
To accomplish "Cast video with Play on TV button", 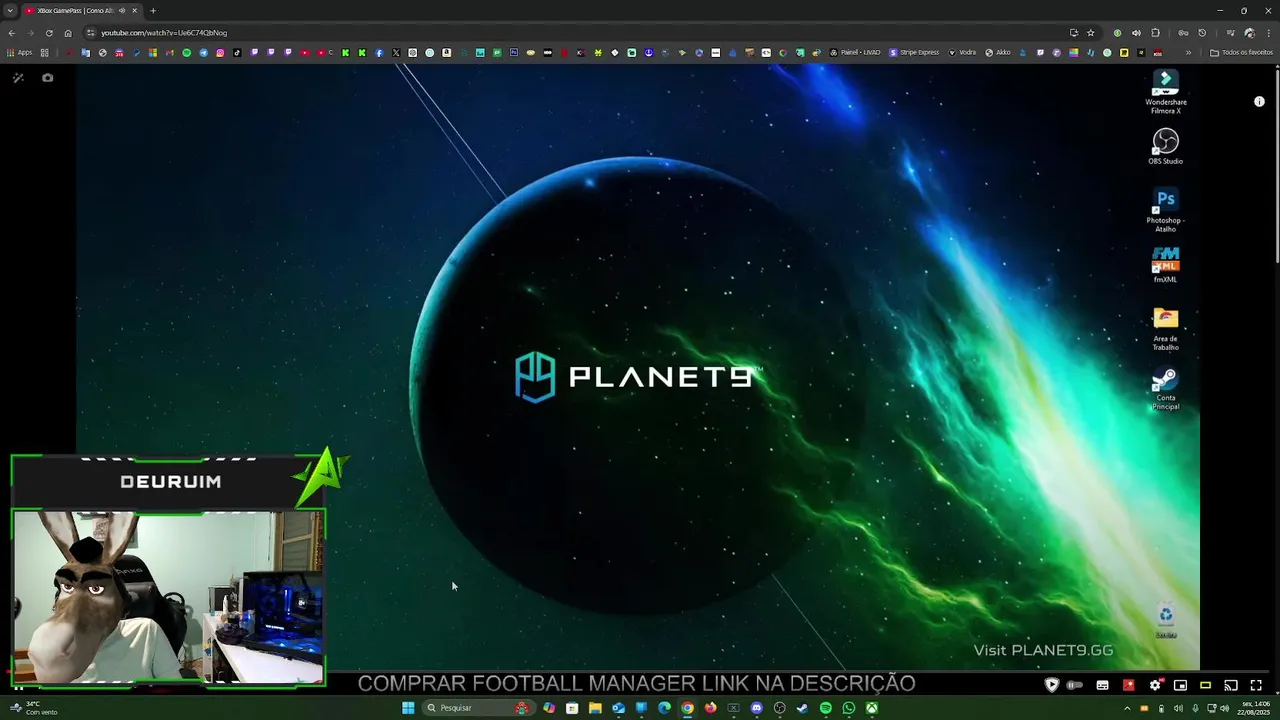I will coord(1231,685).
